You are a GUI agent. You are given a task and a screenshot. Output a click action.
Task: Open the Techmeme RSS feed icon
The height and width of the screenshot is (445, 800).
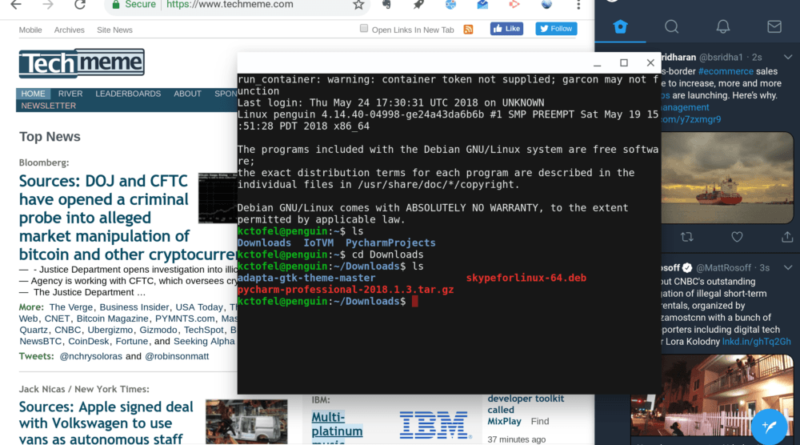click(468, 30)
